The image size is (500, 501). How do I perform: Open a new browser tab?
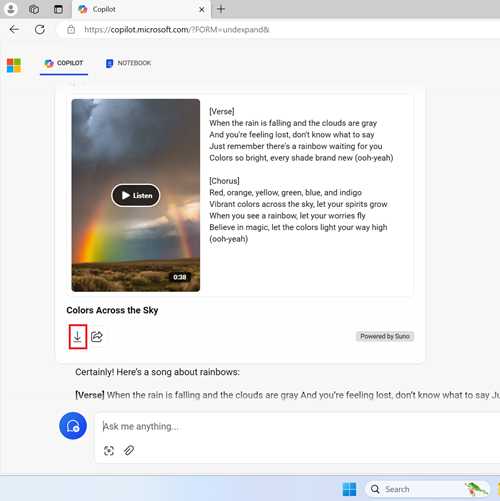(221, 9)
